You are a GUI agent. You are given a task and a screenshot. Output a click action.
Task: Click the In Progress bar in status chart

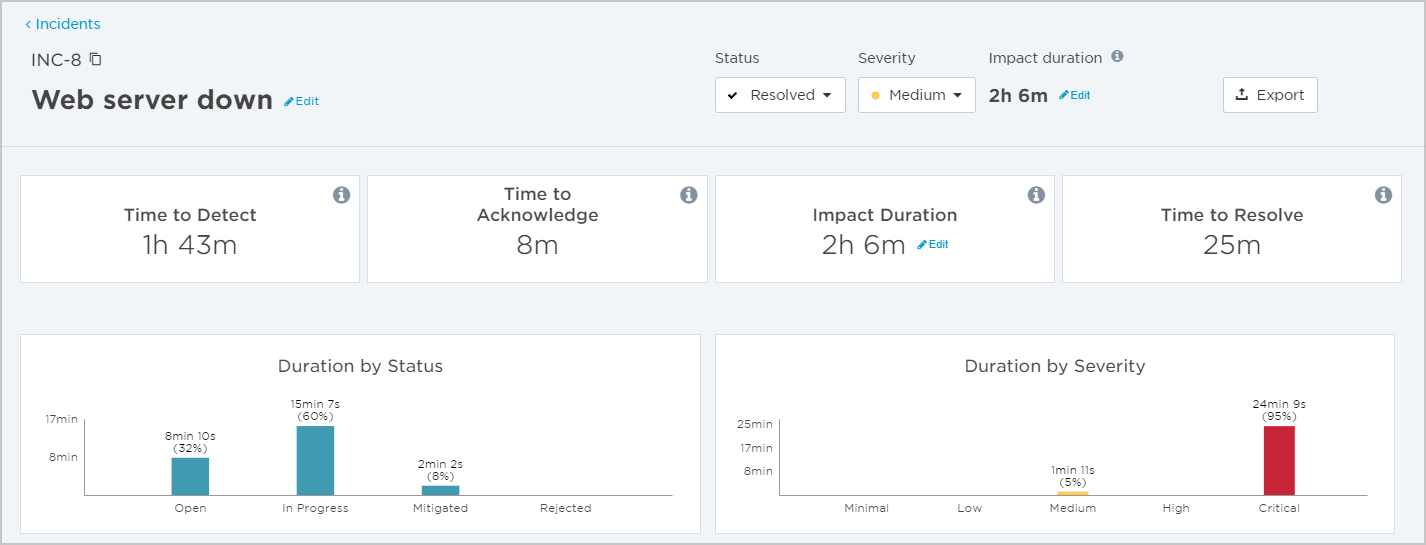pyautogui.click(x=315, y=460)
